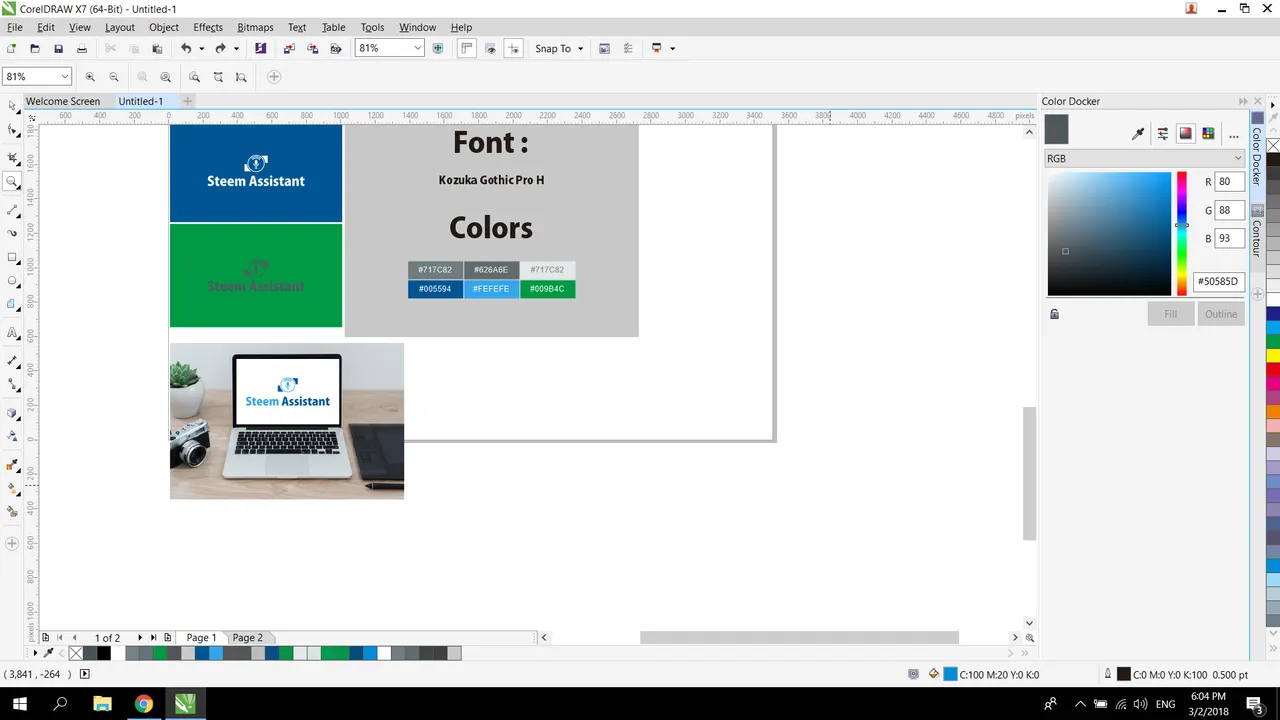Open the Effects menu

tap(208, 27)
